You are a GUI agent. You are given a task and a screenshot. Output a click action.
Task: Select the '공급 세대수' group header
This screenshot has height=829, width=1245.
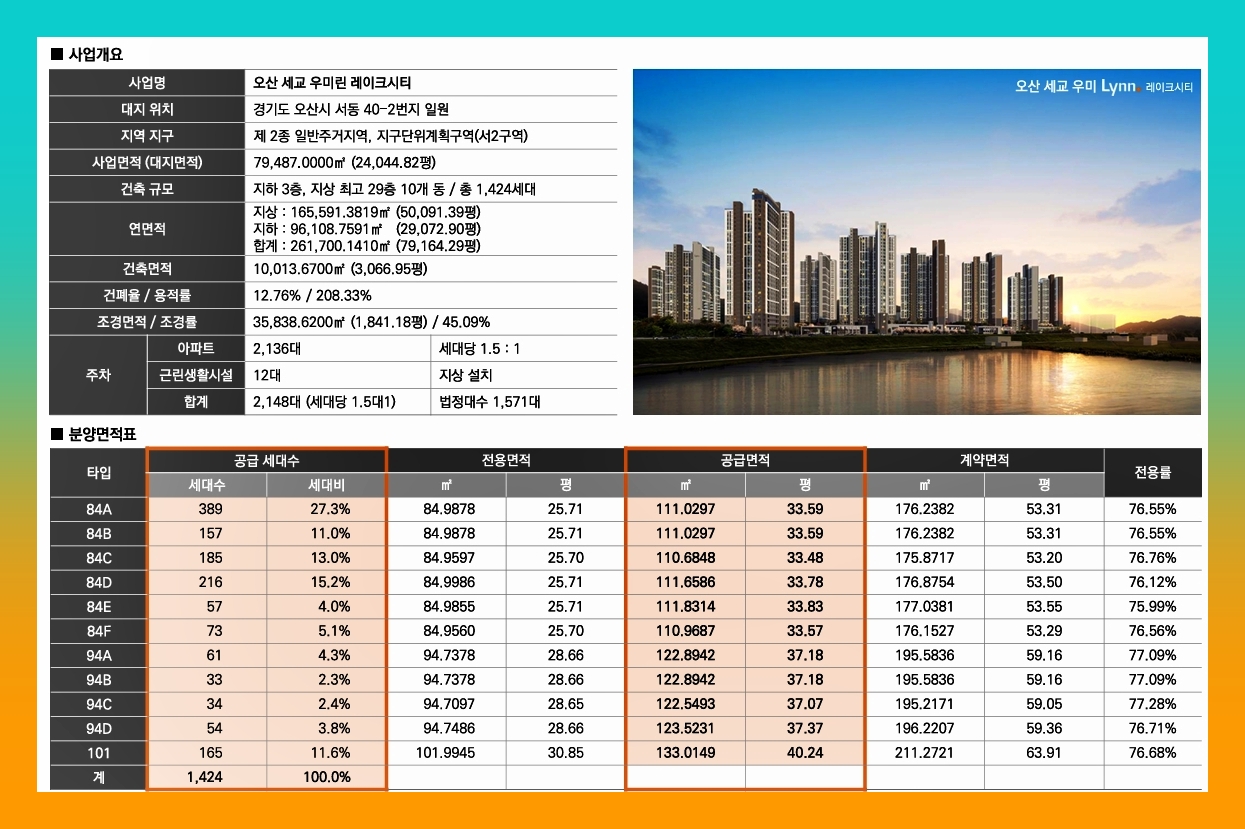(267, 460)
